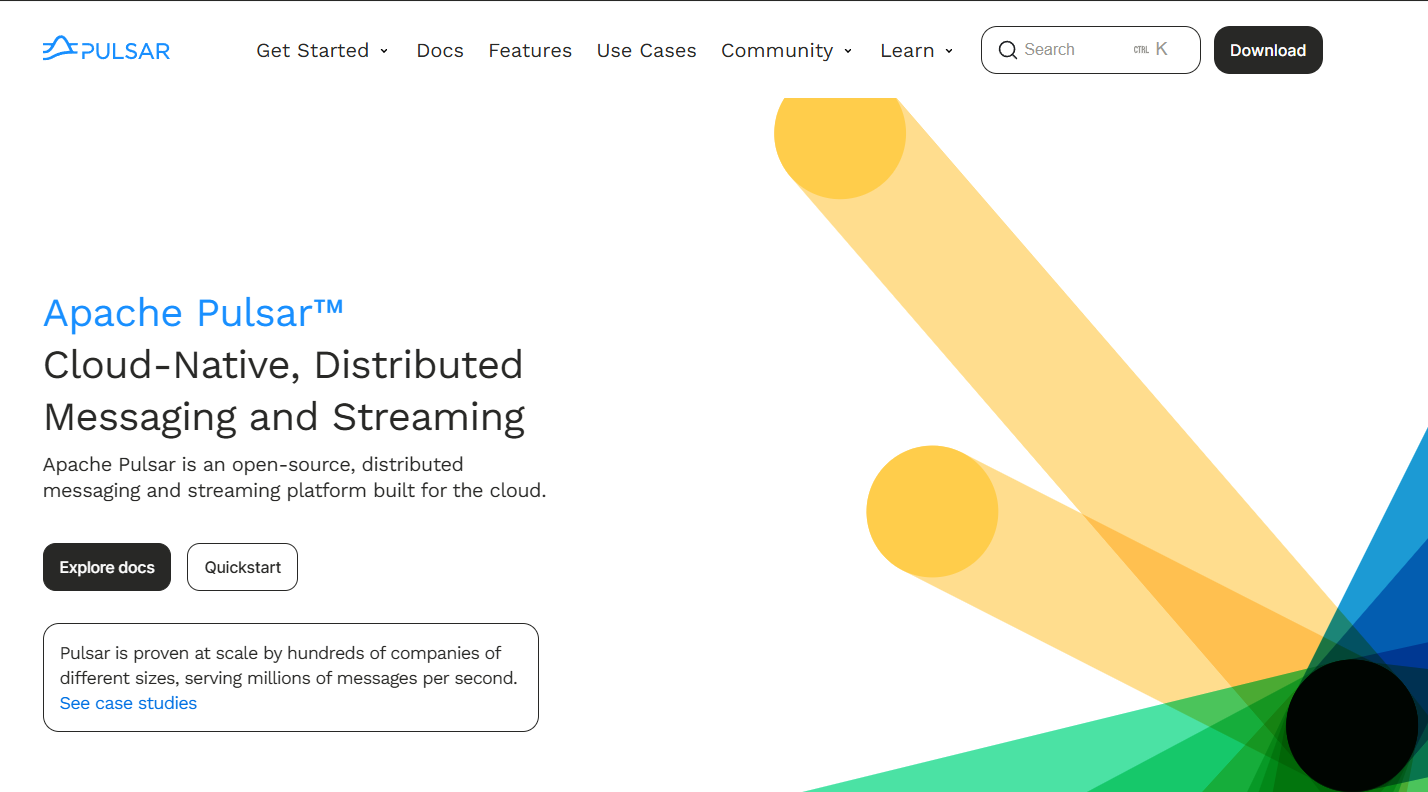The height and width of the screenshot is (792, 1428).
Task: Expand the Learn chevron arrow
Action: click(x=949, y=51)
